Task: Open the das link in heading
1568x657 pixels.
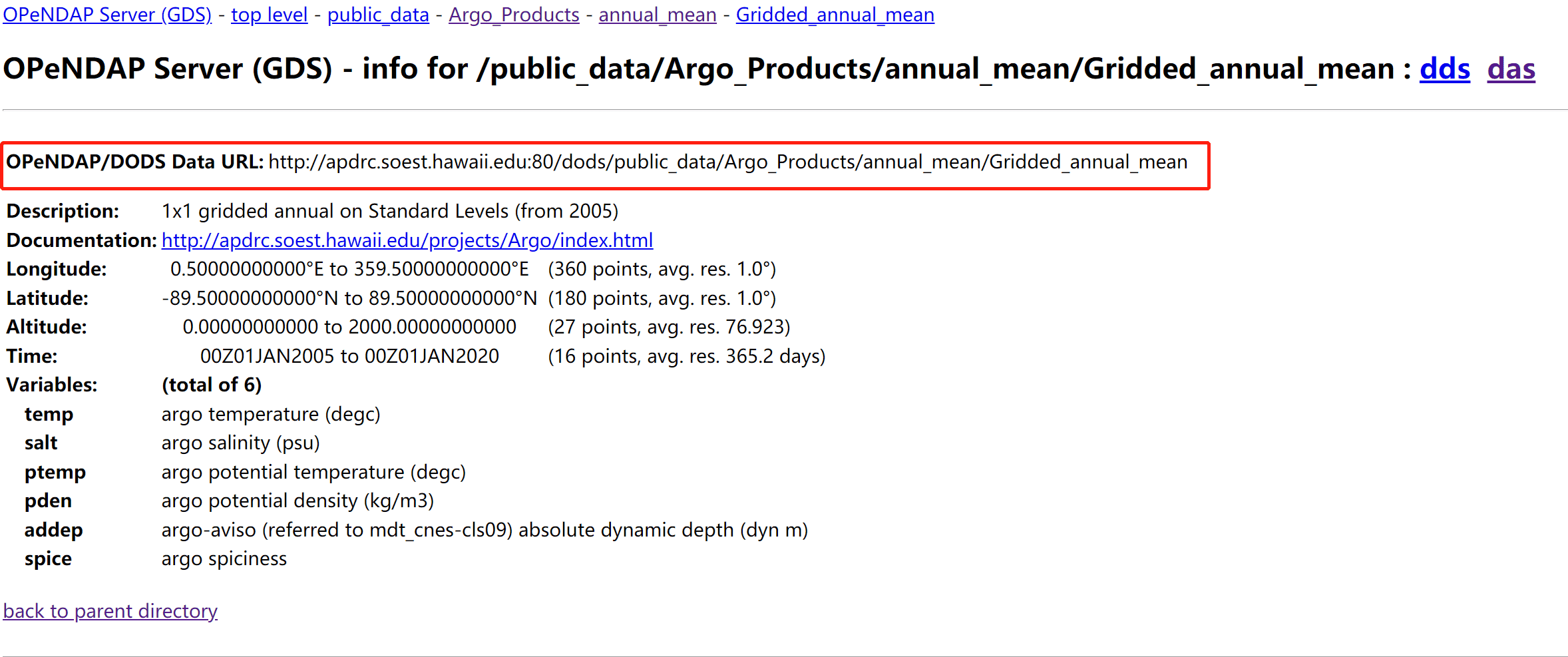Action: [x=1511, y=69]
